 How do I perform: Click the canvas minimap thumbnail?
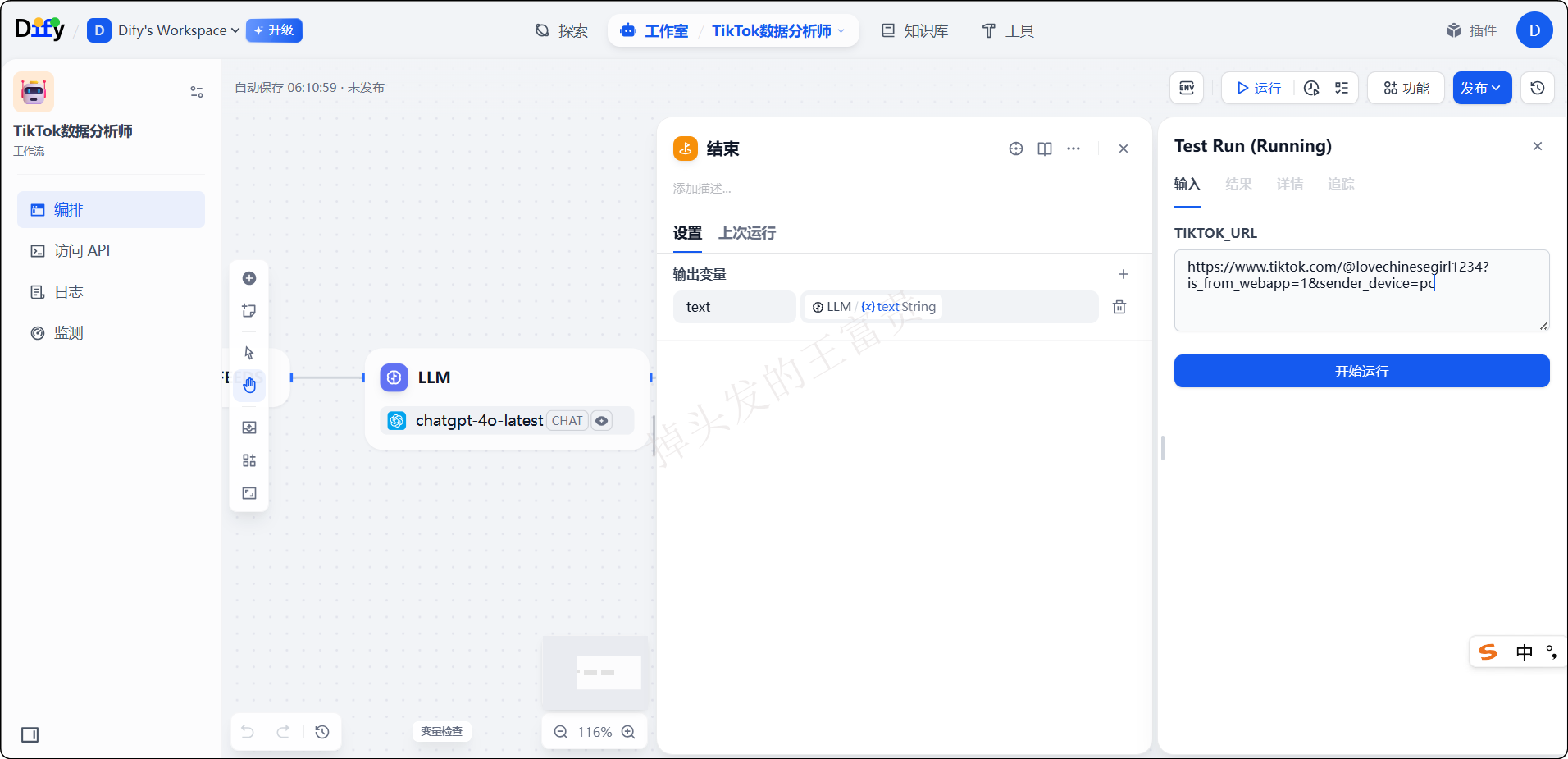pos(595,672)
